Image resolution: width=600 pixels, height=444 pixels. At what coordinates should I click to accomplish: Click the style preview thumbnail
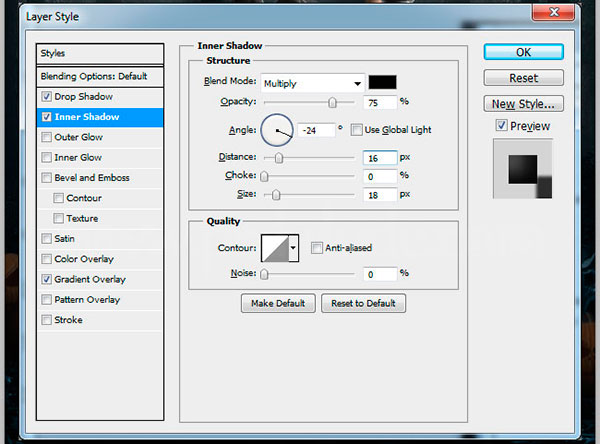(x=523, y=169)
